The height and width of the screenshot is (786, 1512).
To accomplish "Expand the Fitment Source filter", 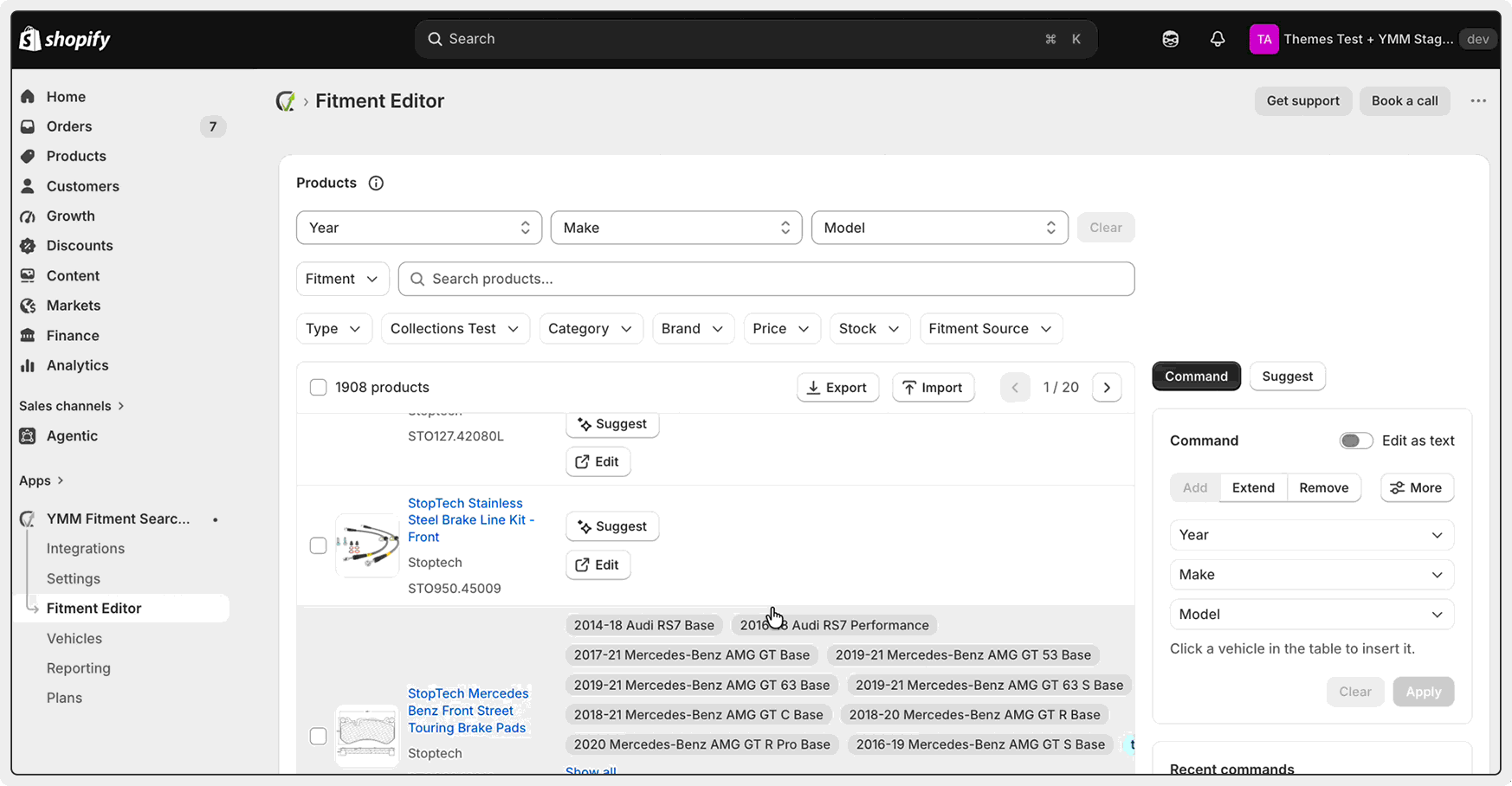I will pyautogui.click(x=991, y=329).
